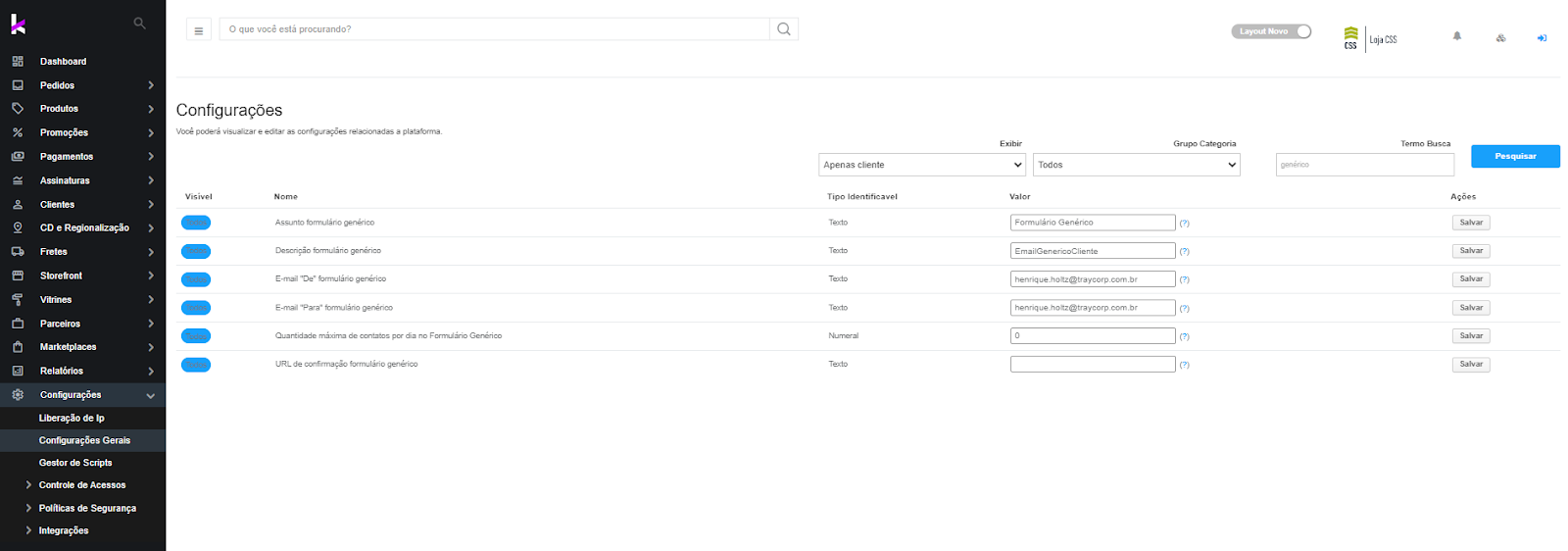Toggle visibility for Assunto formulário genérico
This screenshot has height=551, width=1568.
(196, 223)
